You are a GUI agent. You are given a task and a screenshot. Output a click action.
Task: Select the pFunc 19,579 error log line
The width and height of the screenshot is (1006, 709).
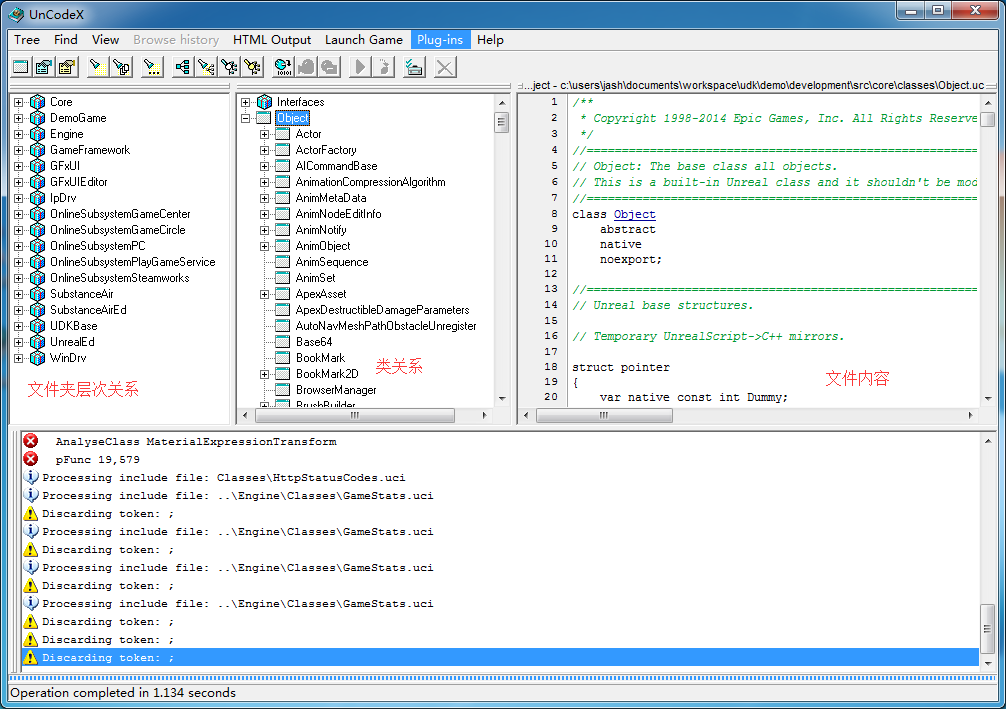97,460
